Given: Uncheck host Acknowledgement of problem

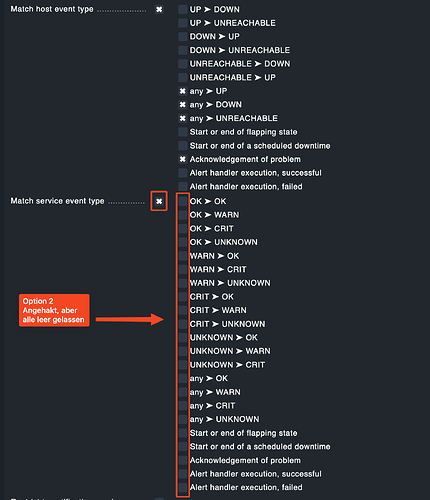Looking at the screenshot, I should click(x=183, y=159).
